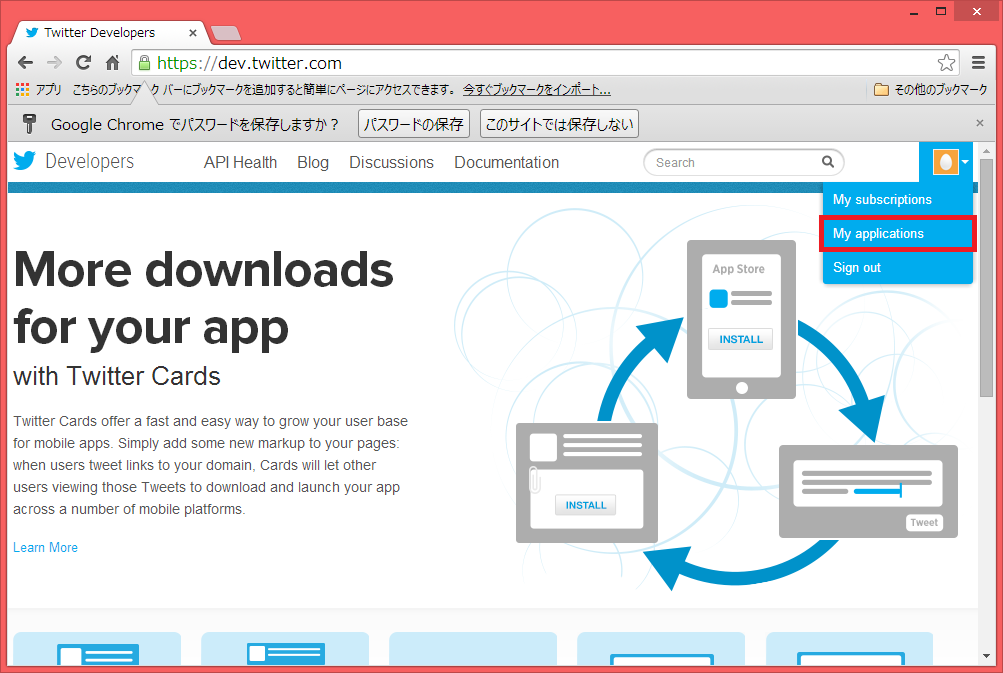1003x673 pixels.
Task: Click the page scrollbar down arrow
Action: point(986,656)
